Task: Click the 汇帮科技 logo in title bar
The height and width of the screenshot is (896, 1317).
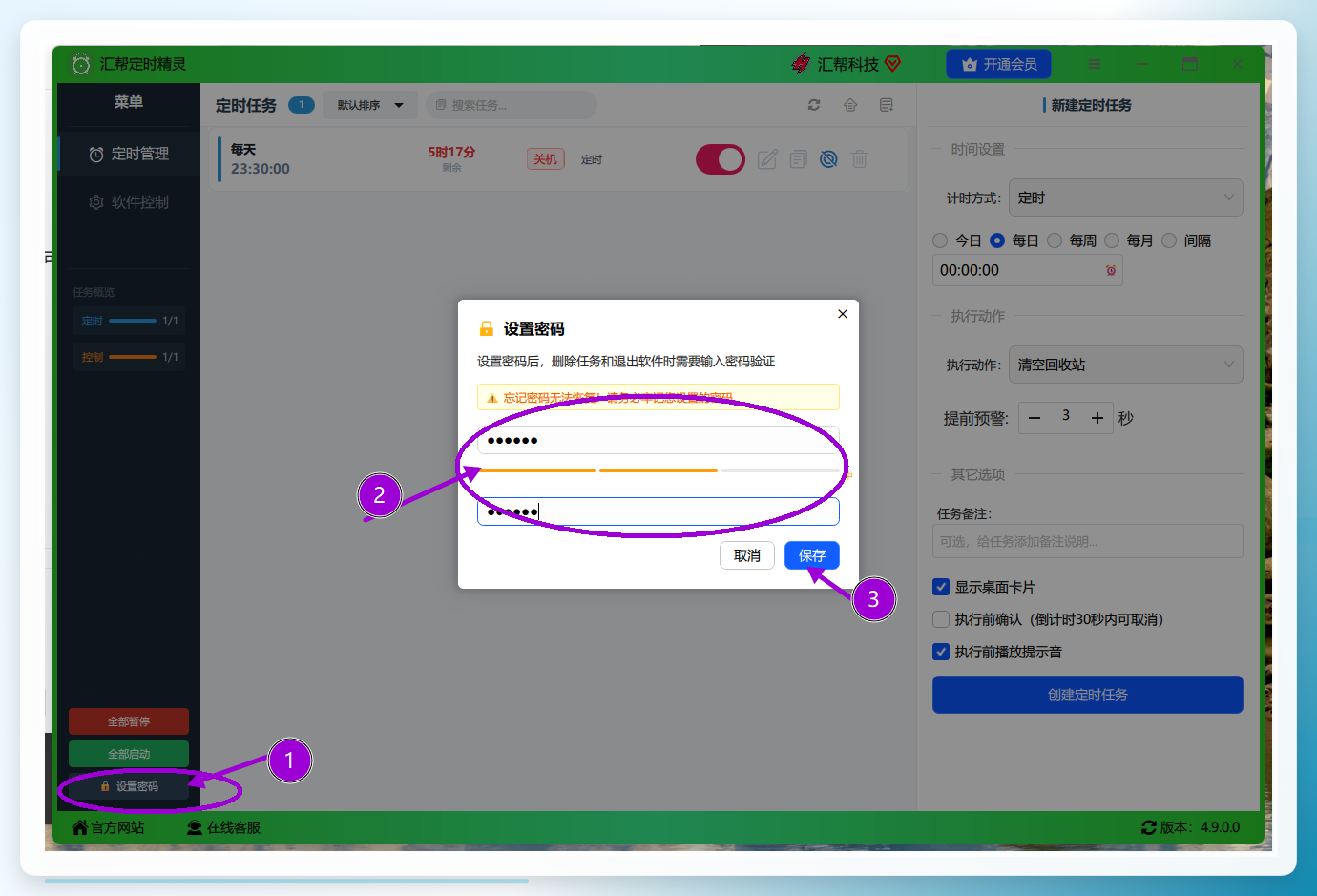Action: [847, 64]
